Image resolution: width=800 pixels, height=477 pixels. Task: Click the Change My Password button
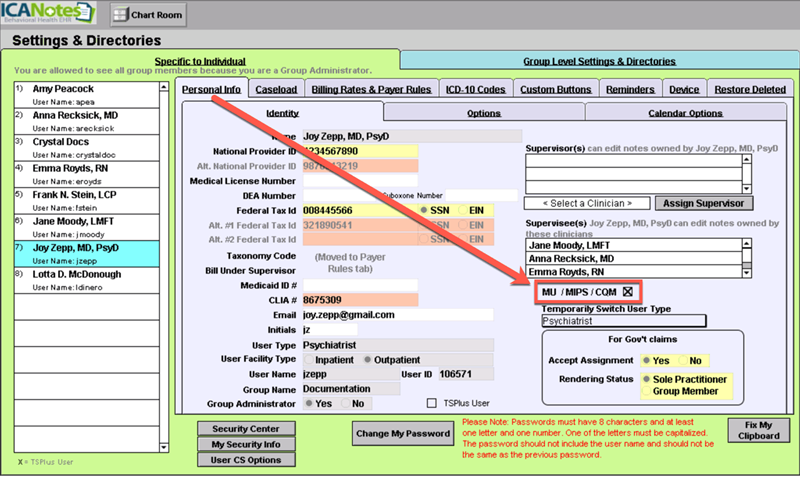[x=401, y=433]
